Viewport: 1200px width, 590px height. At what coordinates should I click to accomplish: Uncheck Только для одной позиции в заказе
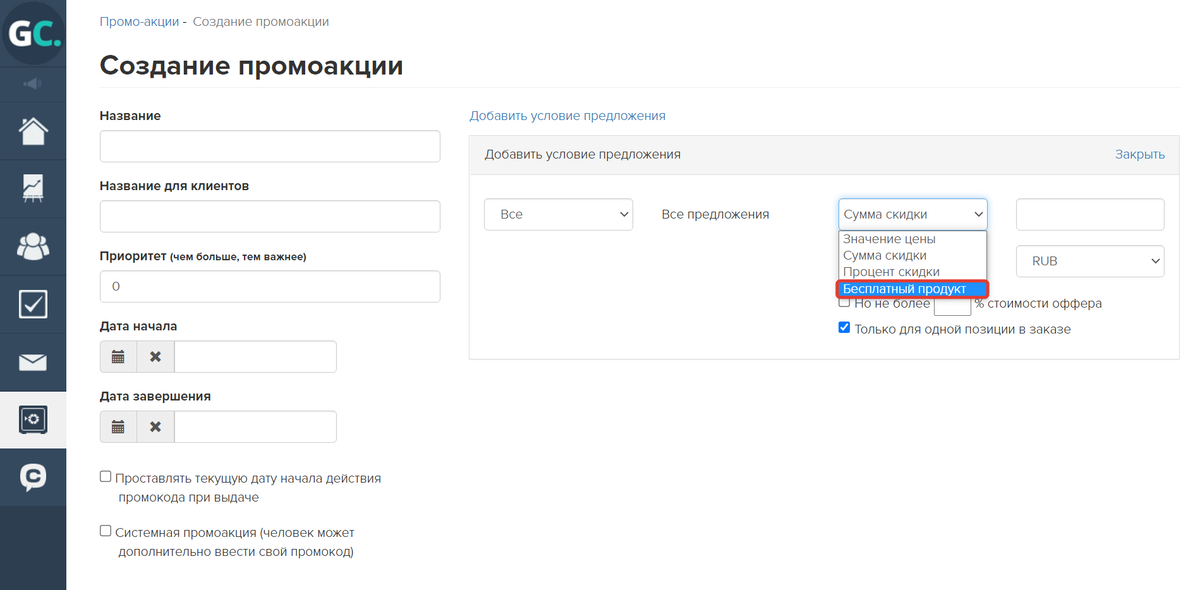click(x=844, y=328)
